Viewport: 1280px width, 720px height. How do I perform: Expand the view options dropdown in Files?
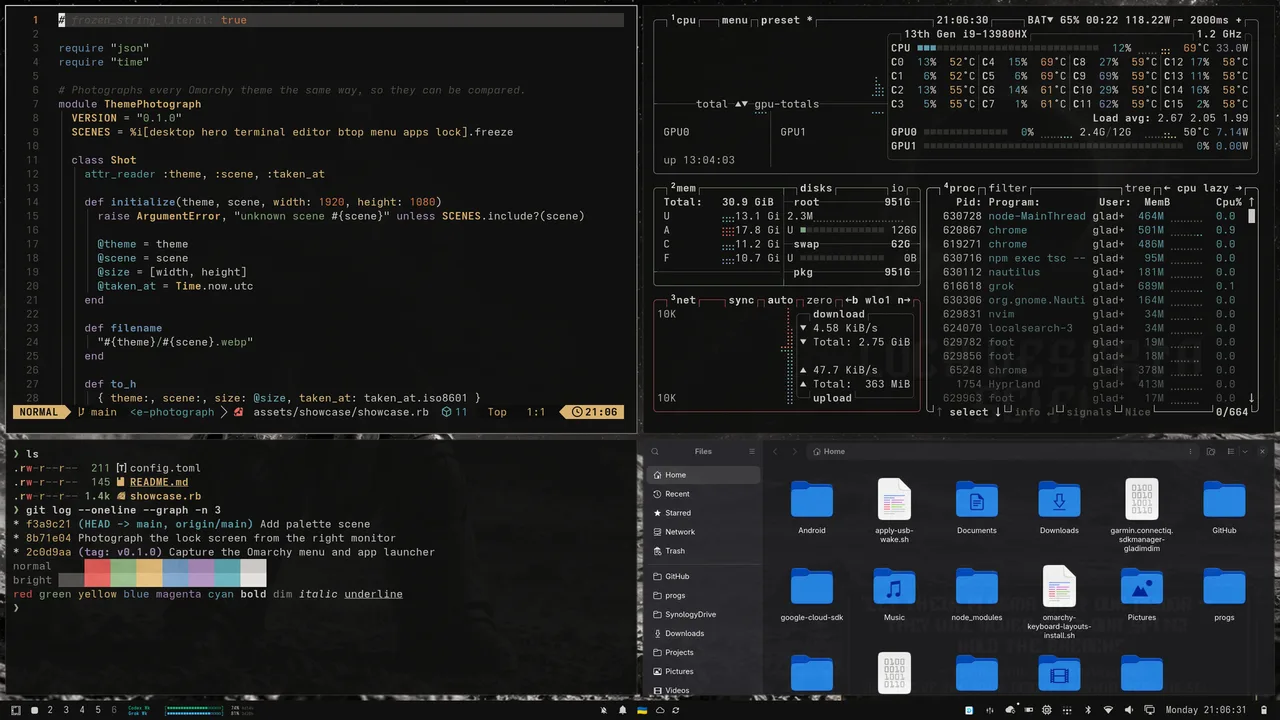coord(1243,451)
